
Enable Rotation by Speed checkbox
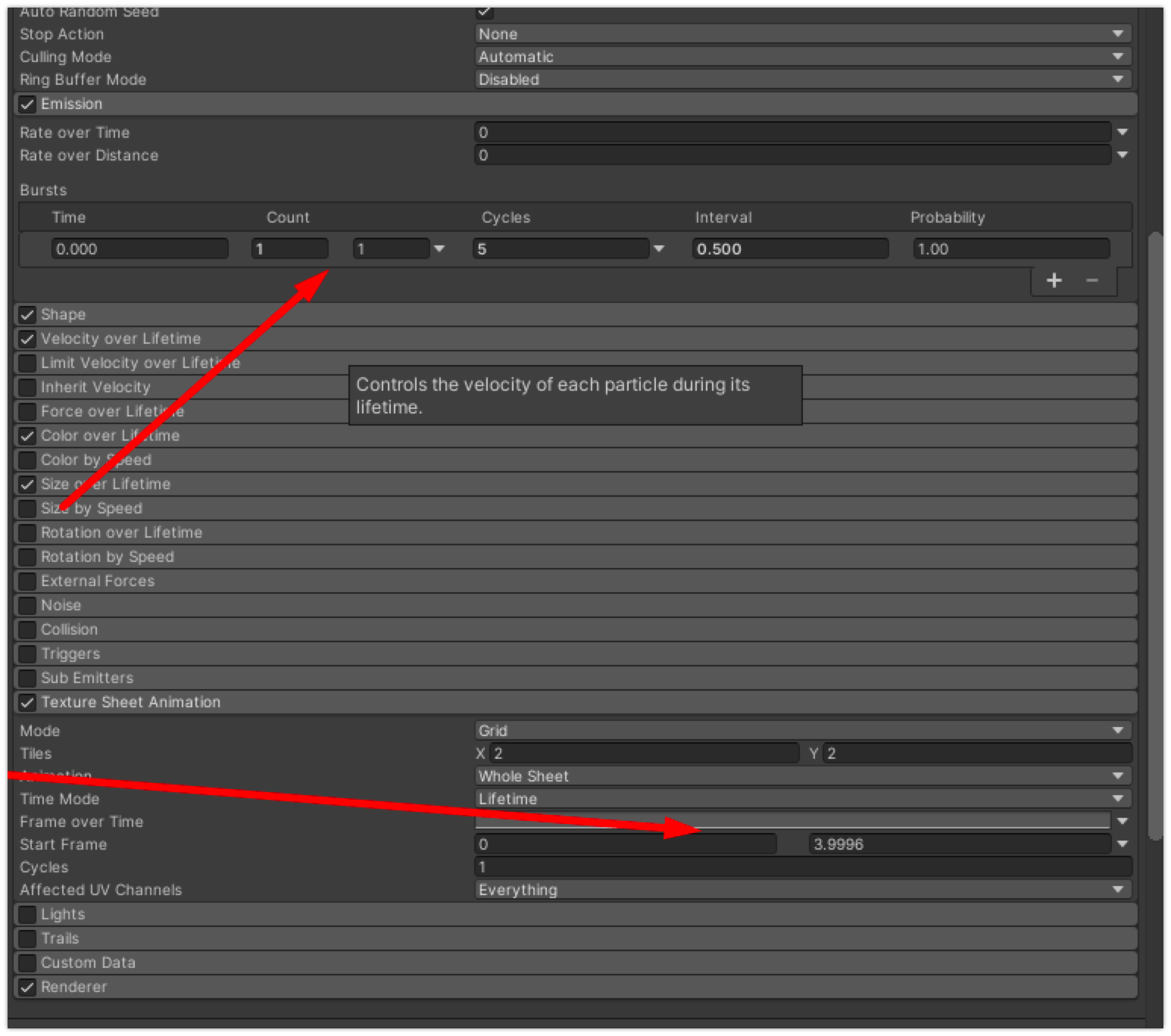(x=27, y=557)
